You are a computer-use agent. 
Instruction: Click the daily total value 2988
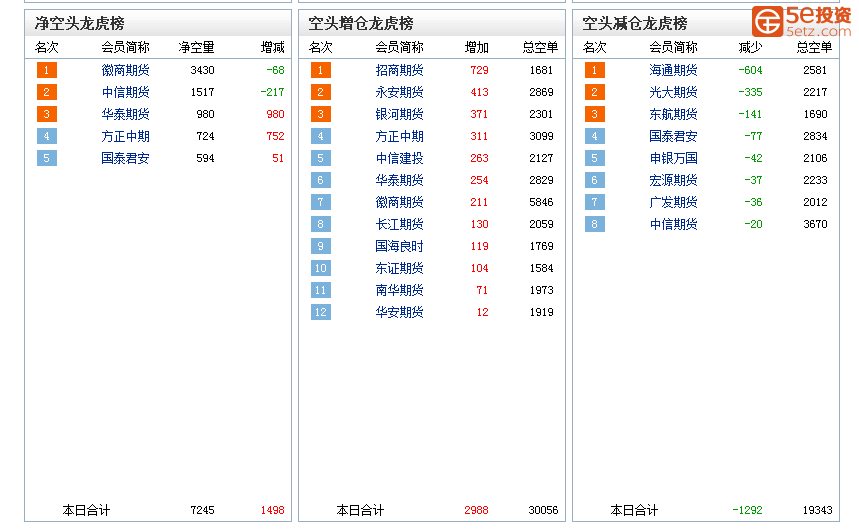pyautogui.click(x=476, y=510)
